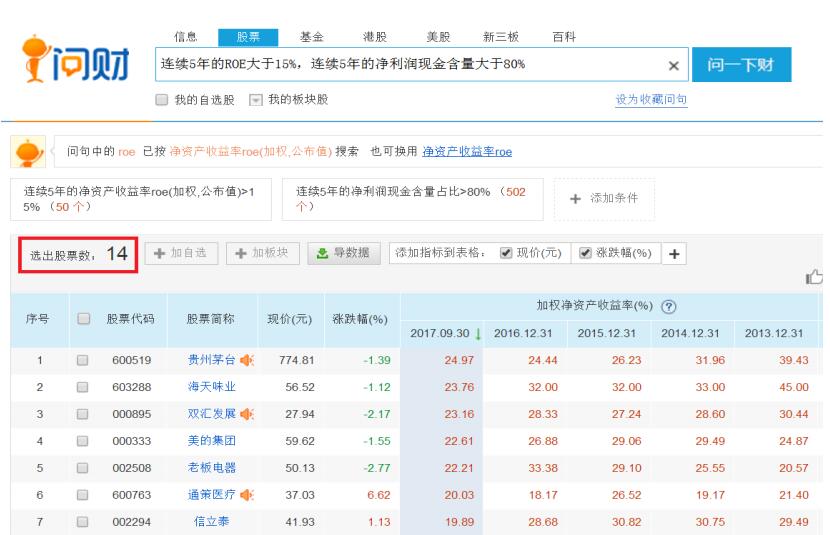Image resolution: width=830 pixels, height=535 pixels.
Task: Click the stock code 600519 cell
Action: (x=132, y=360)
